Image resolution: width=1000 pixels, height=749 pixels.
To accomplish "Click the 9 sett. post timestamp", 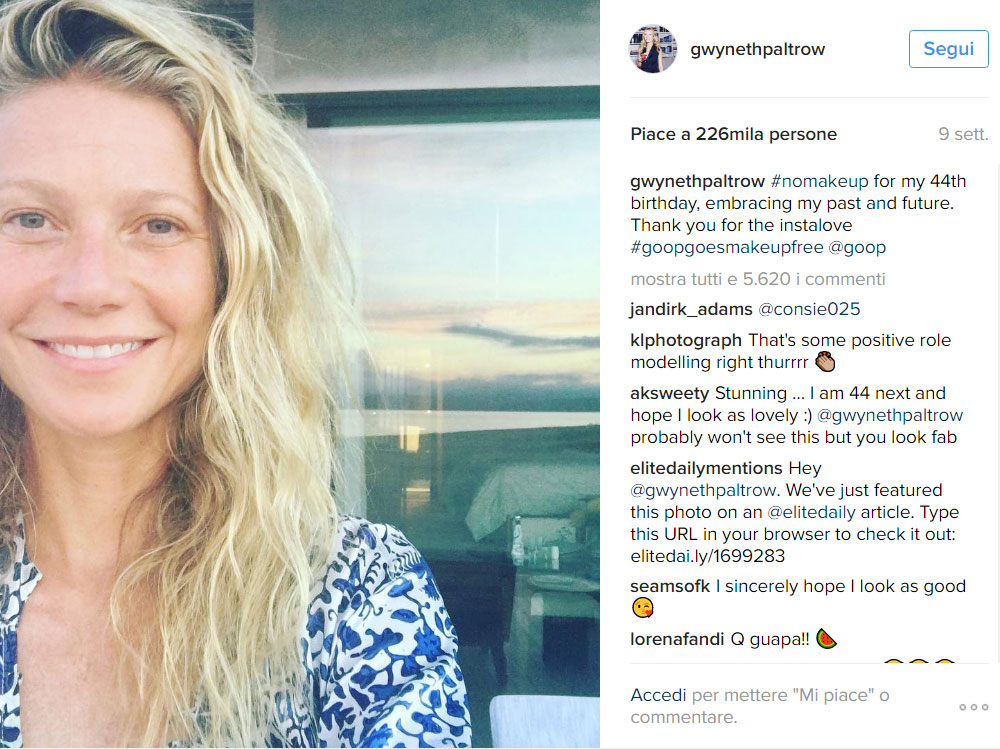I will coord(963,134).
